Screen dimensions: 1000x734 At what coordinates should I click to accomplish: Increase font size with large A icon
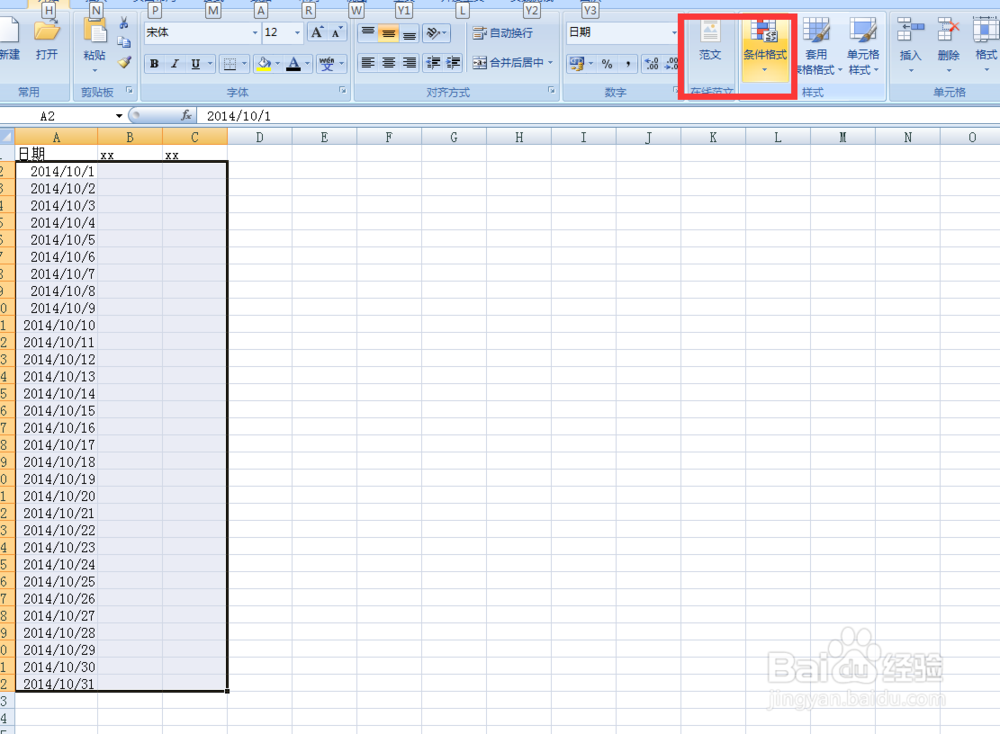317,33
